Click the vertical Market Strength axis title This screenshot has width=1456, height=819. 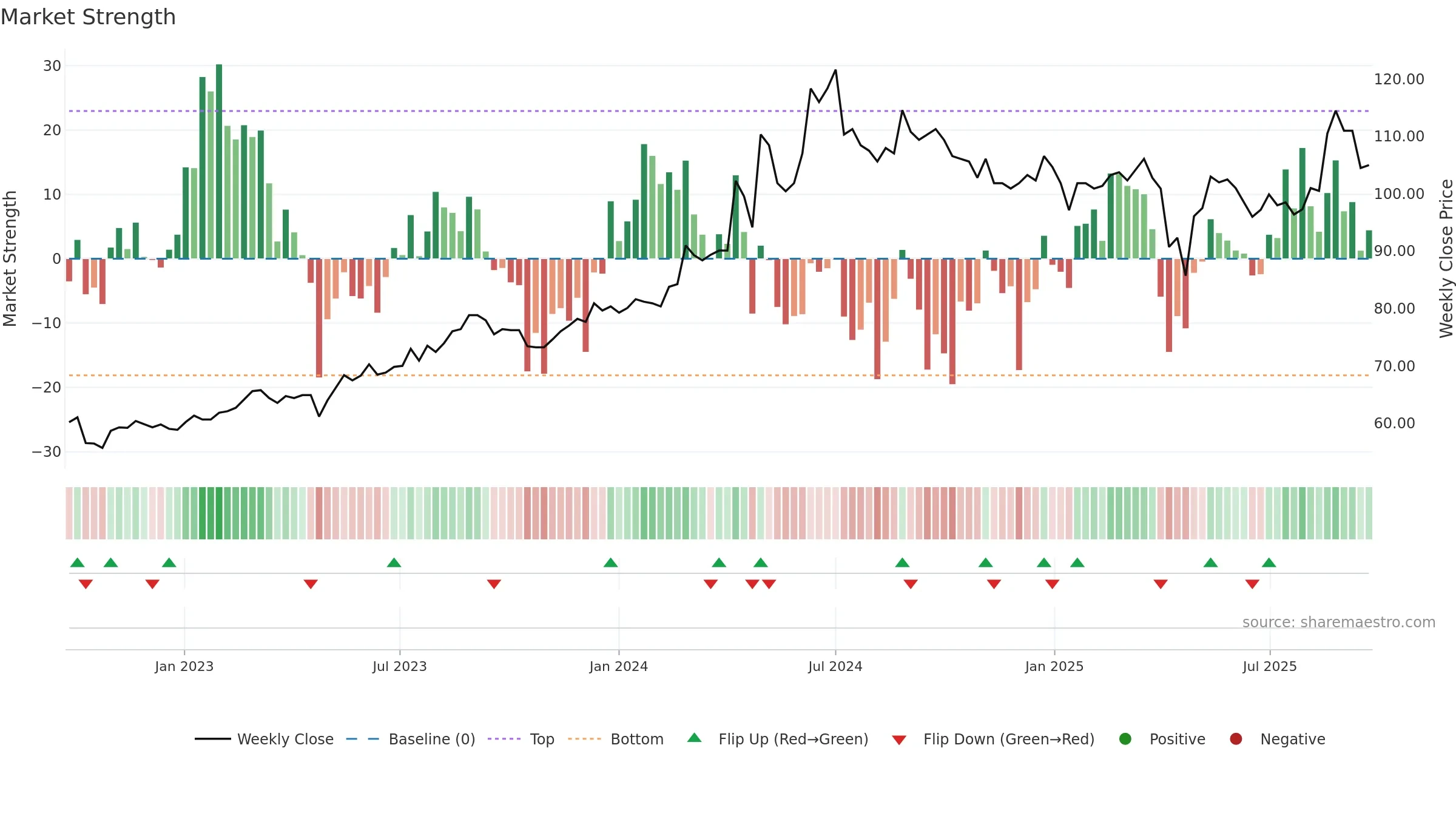(10, 258)
